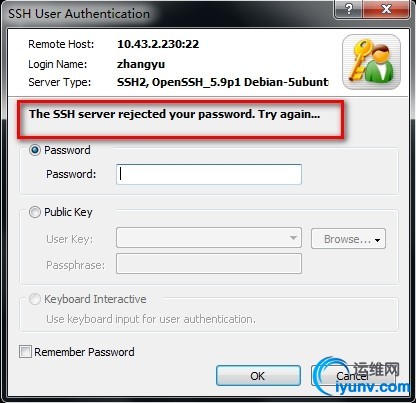
Task: Select the Keyboard Interactive radio option
Action: (35, 299)
